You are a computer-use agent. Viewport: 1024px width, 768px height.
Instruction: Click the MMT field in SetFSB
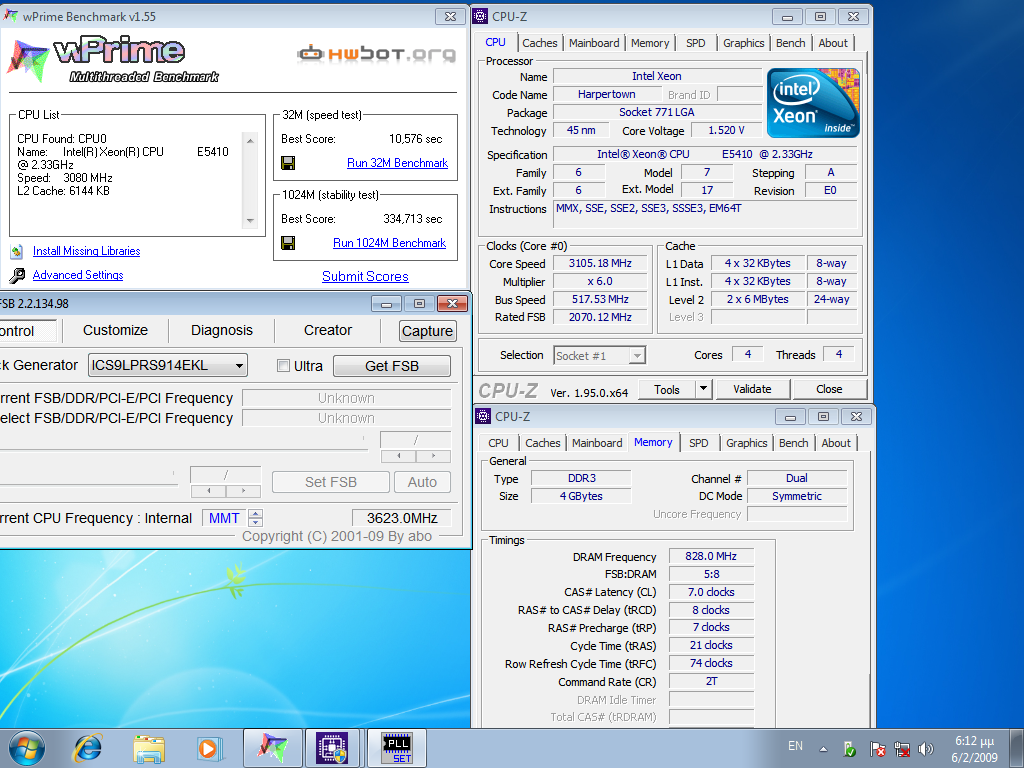pos(224,518)
